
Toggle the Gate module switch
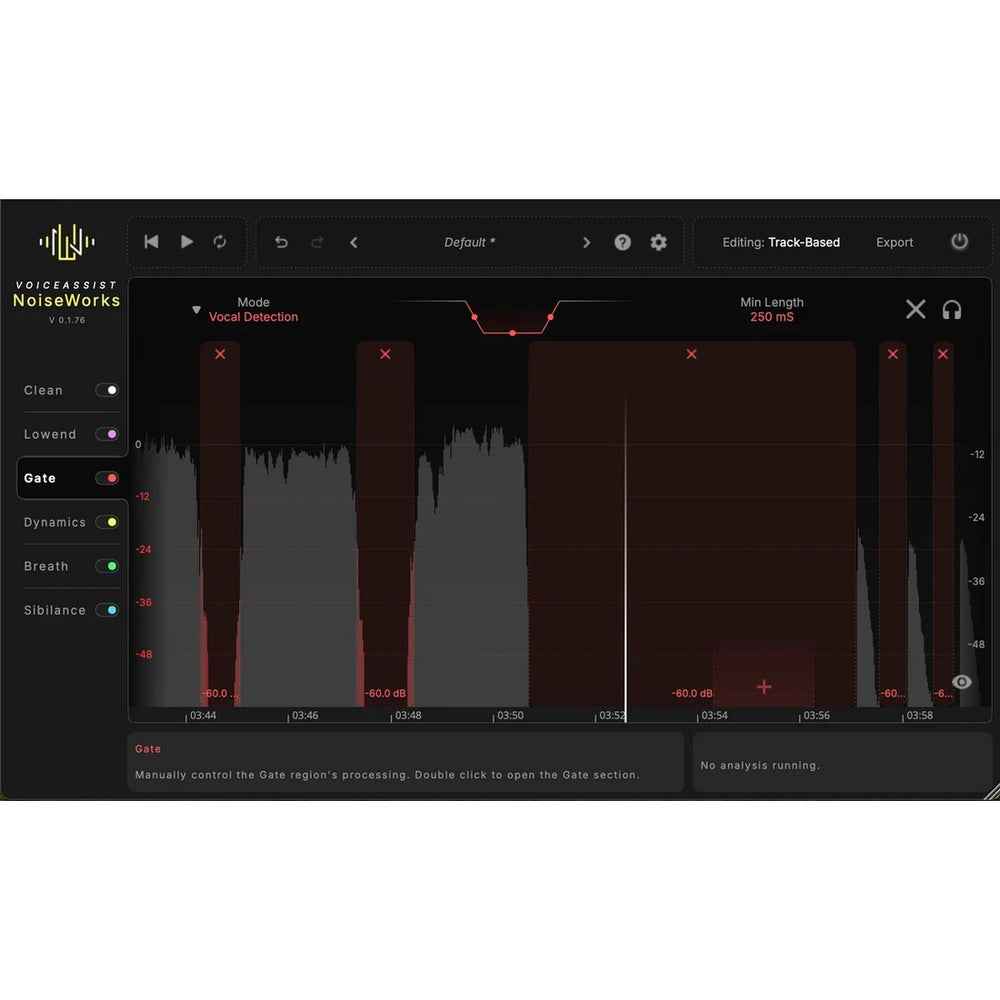pos(107,478)
